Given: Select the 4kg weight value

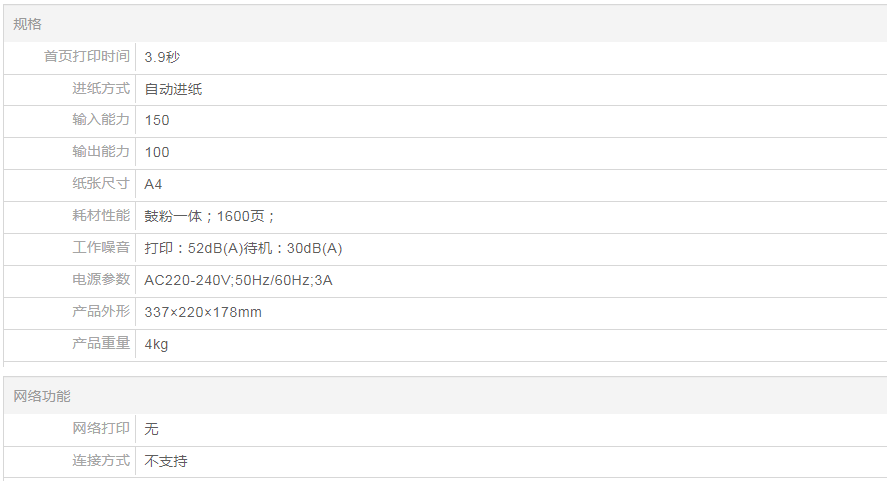Looking at the screenshot, I should tap(156, 344).
